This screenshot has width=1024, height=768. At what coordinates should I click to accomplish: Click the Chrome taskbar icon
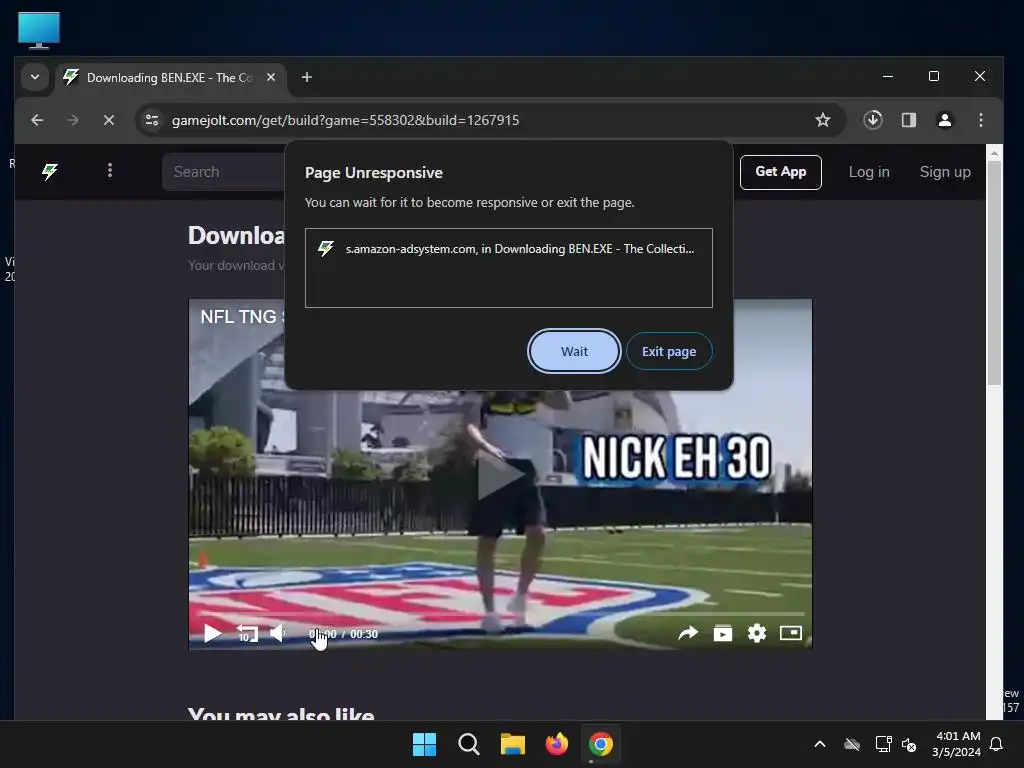point(601,744)
